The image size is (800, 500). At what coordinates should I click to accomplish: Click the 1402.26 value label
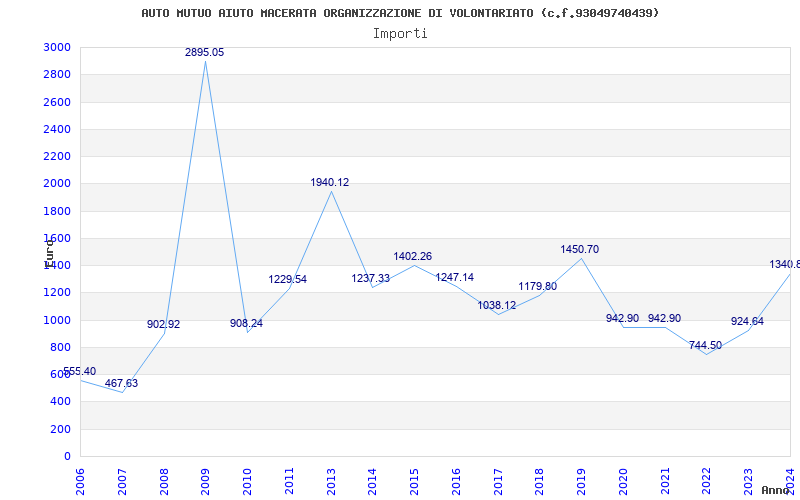[412, 256]
